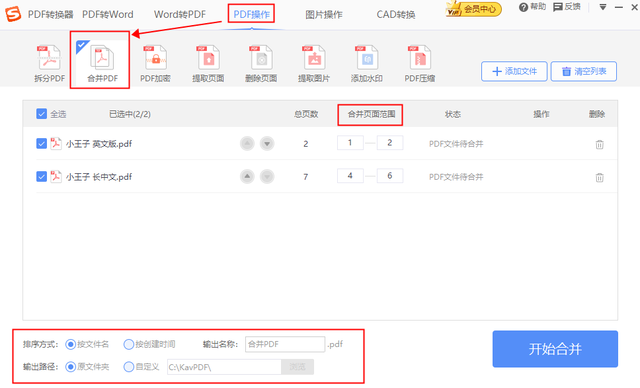640x388 pixels.
Task: Click the 总页数 column header
Action: pyautogui.click(x=306, y=114)
